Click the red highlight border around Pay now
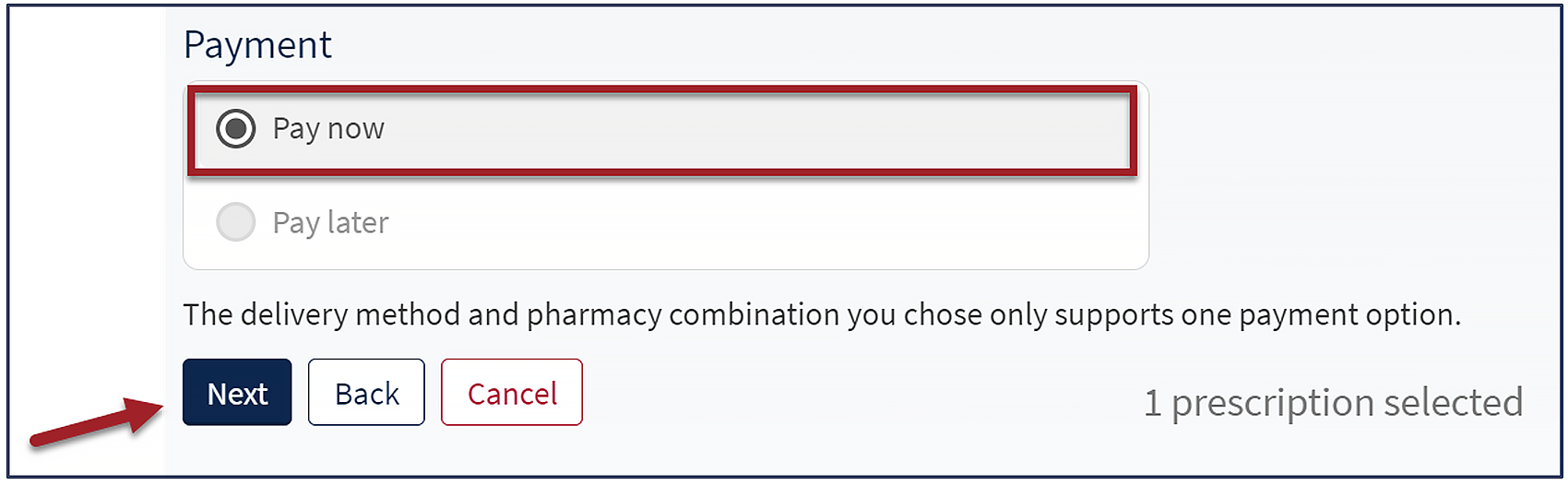 click(662, 89)
